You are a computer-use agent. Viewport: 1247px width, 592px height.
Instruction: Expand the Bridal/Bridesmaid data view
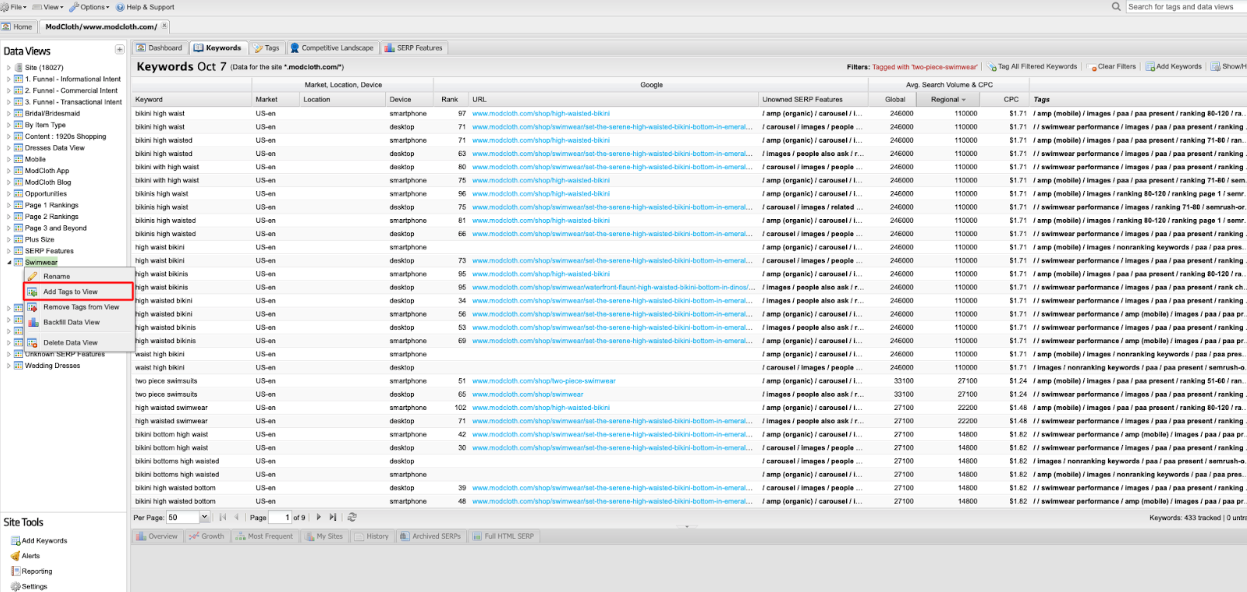(8, 113)
